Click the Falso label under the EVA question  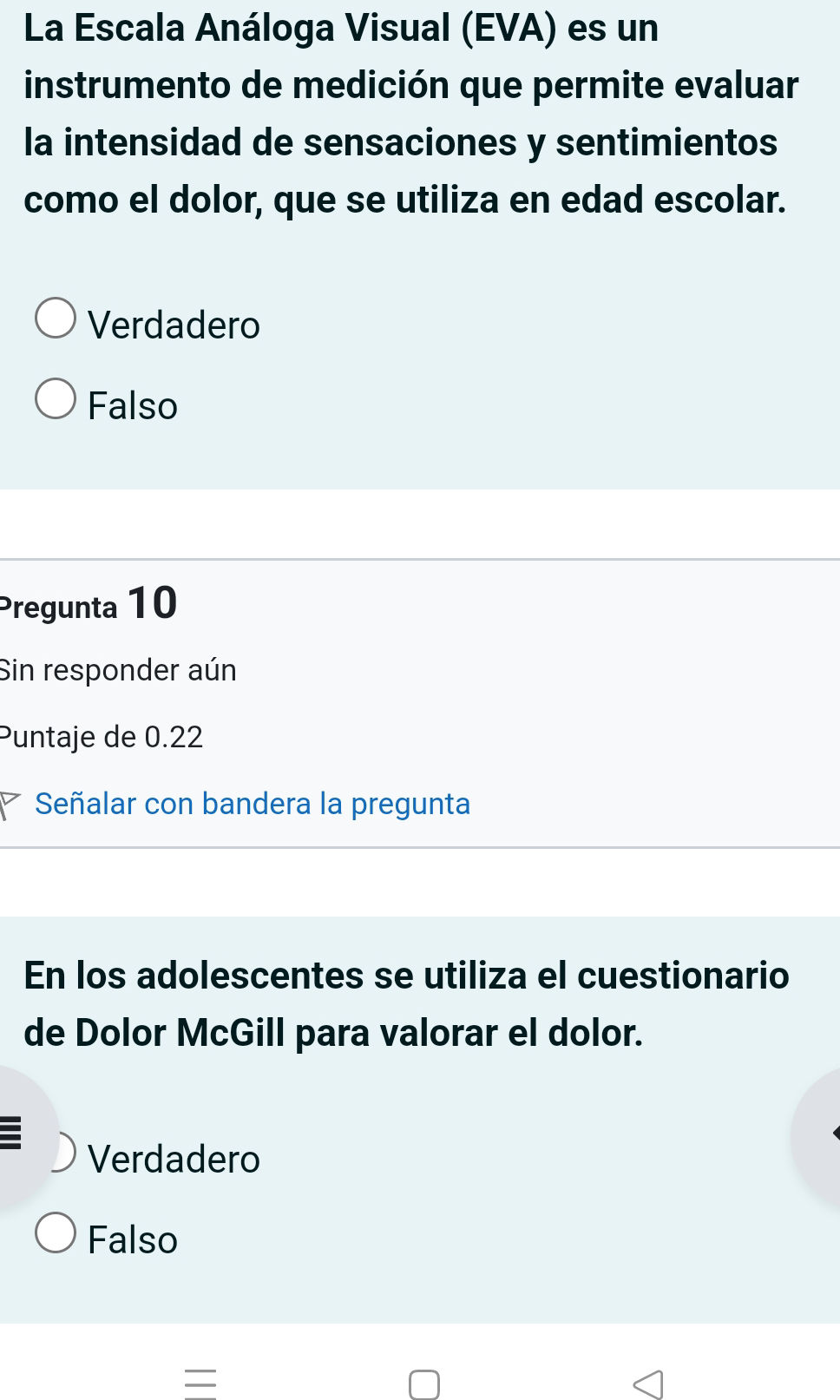pyautogui.click(x=133, y=406)
